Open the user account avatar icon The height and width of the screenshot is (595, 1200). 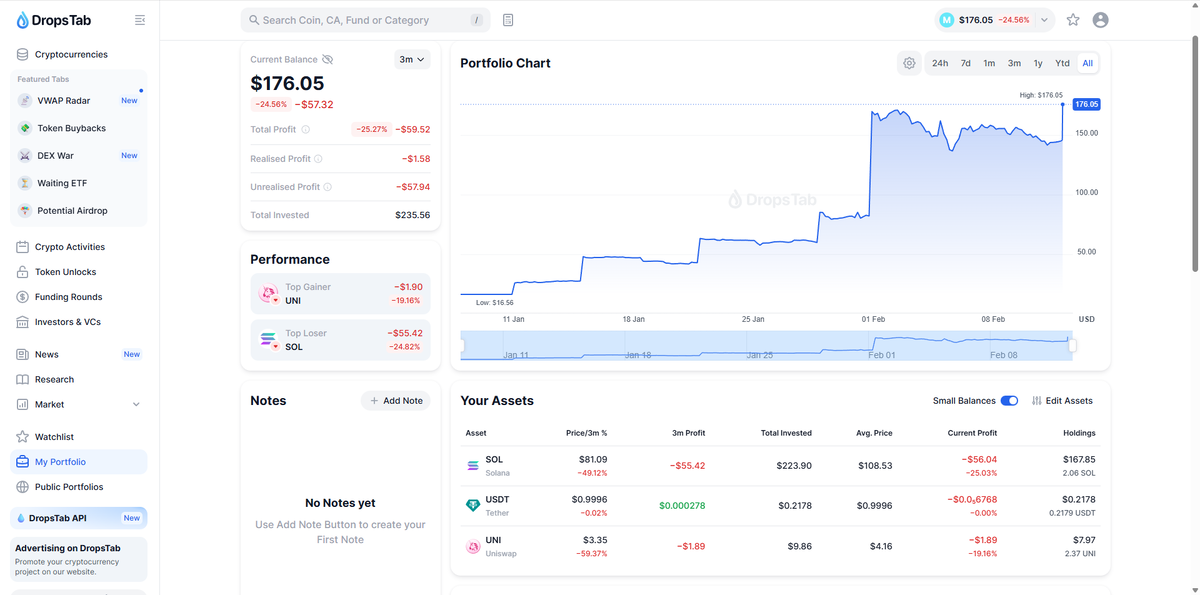1101,20
